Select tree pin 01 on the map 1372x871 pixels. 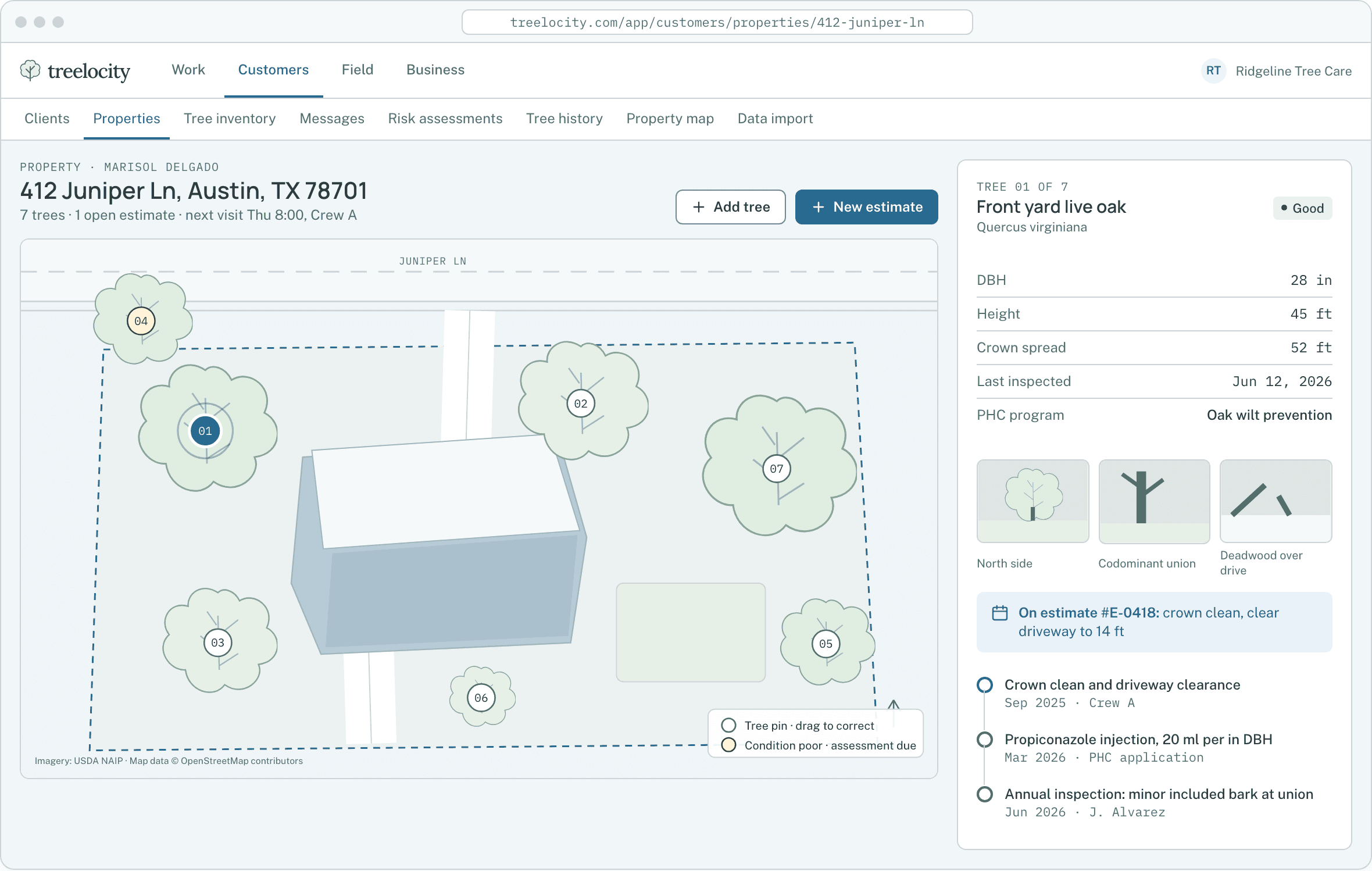pos(205,431)
